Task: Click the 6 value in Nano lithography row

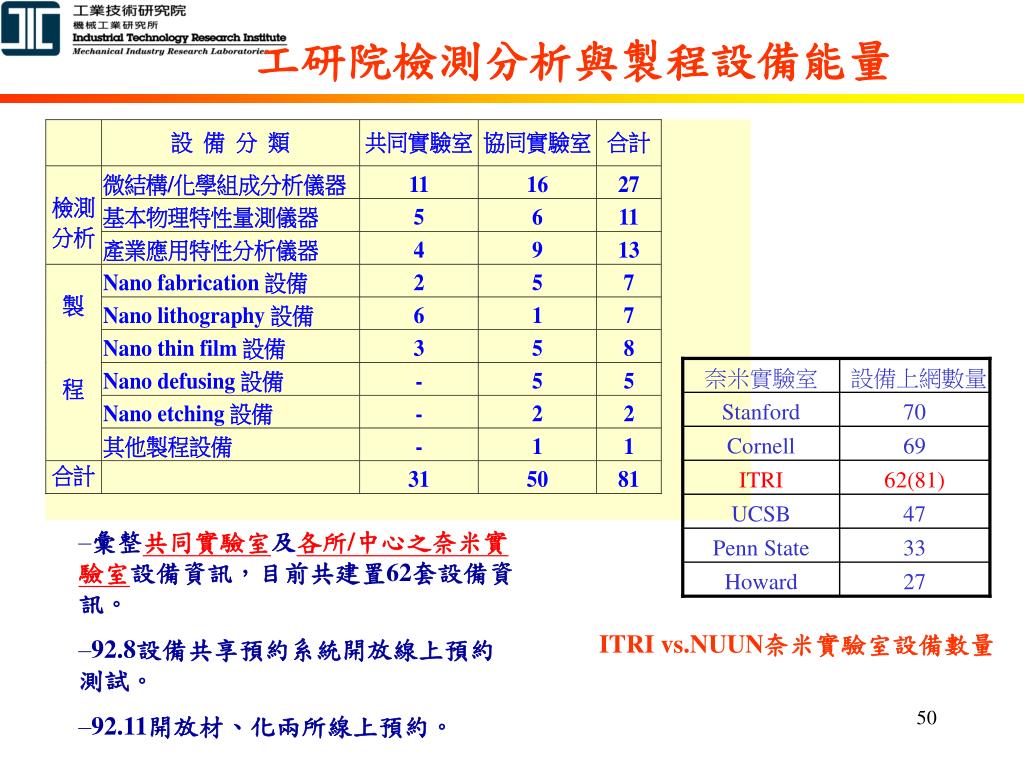Action: point(418,315)
